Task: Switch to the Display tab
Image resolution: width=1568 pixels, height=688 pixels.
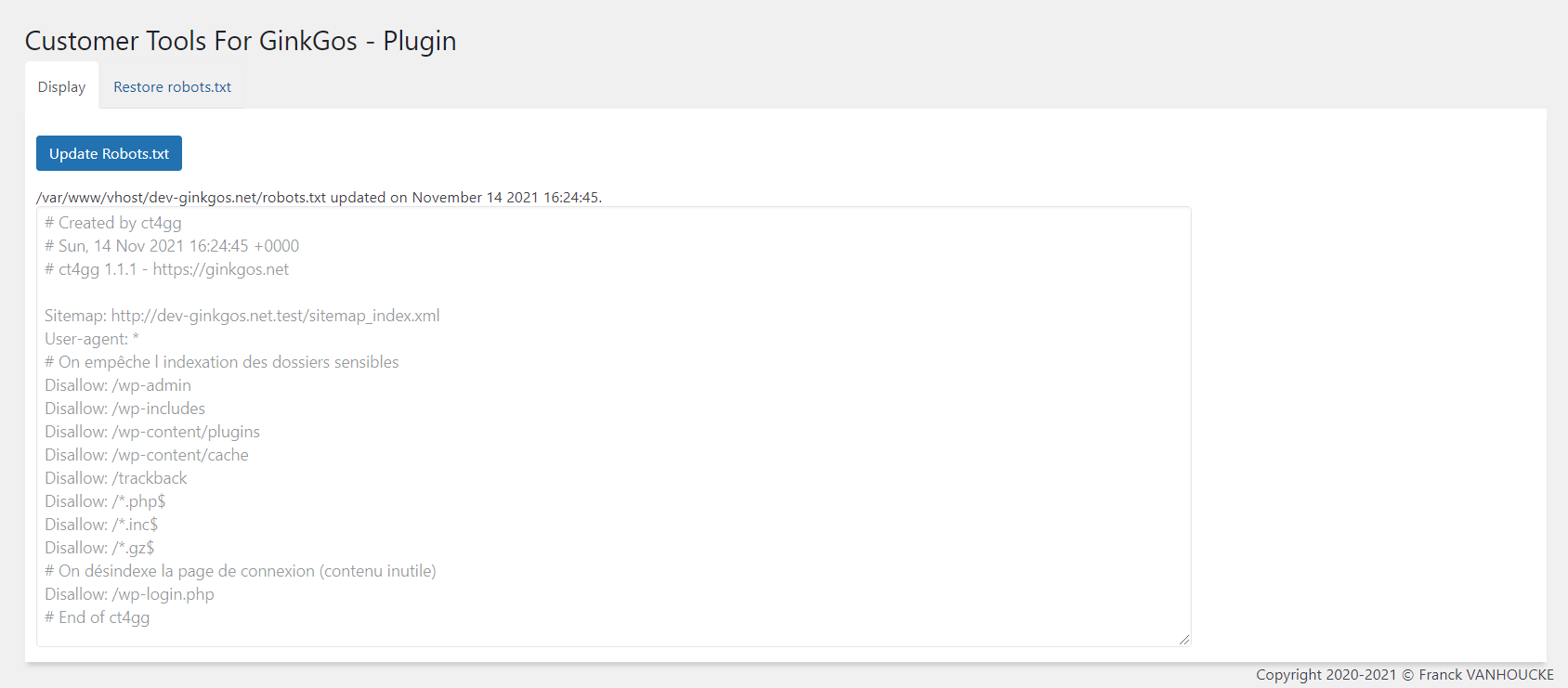Action: point(61,87)
